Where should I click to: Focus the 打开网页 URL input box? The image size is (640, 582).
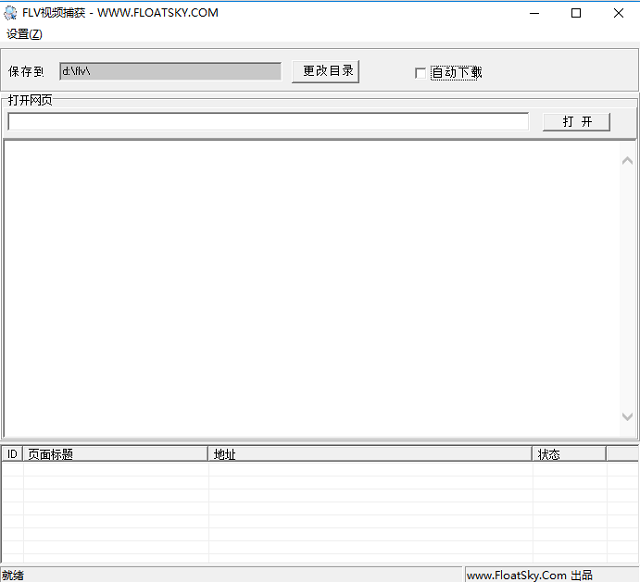click(x=268, y=122)
